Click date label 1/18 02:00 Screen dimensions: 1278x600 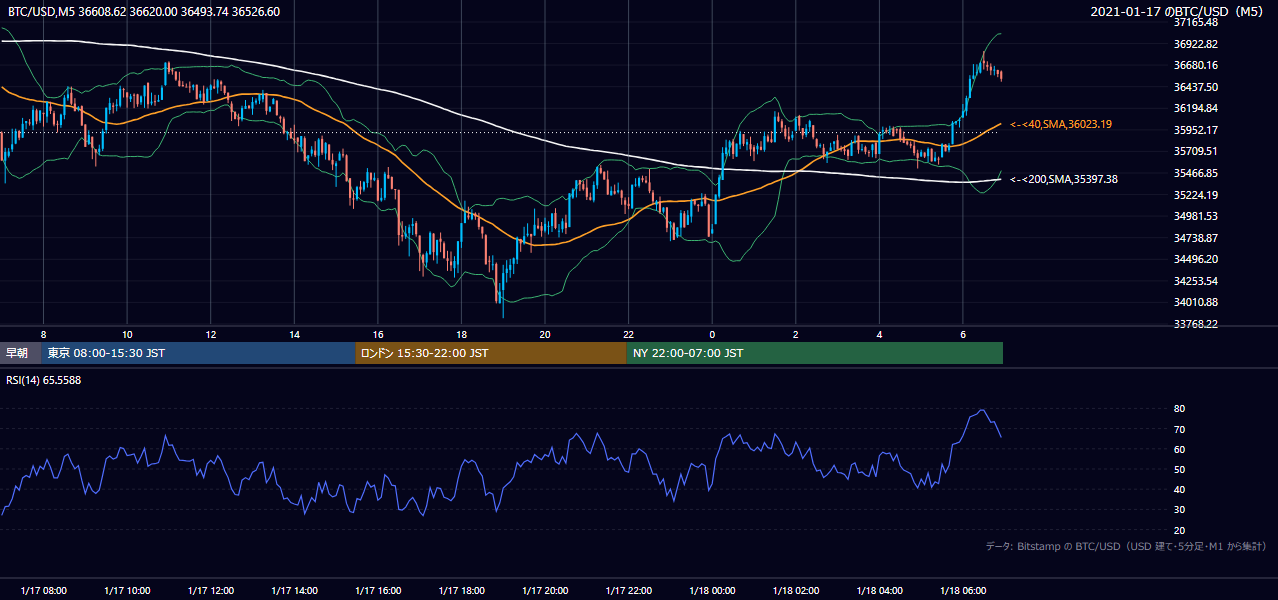click(796, 591)
